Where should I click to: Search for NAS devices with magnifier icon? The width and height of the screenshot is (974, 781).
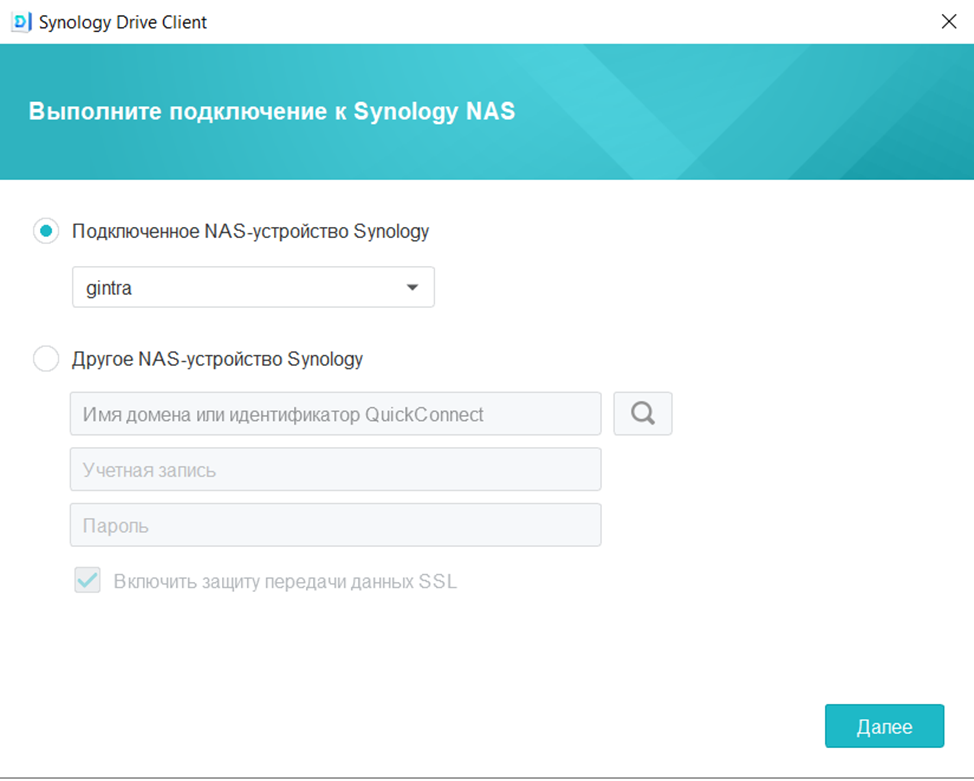point(643,413)
